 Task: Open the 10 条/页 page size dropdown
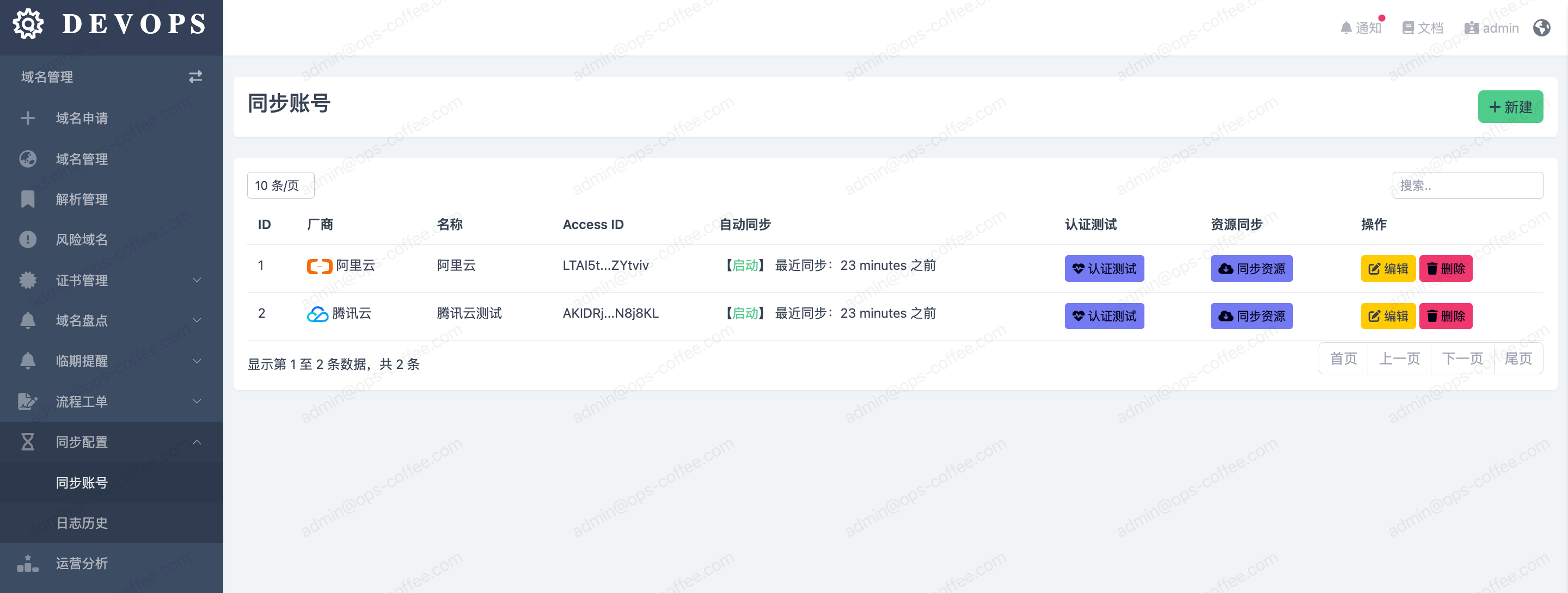point(280,186)
